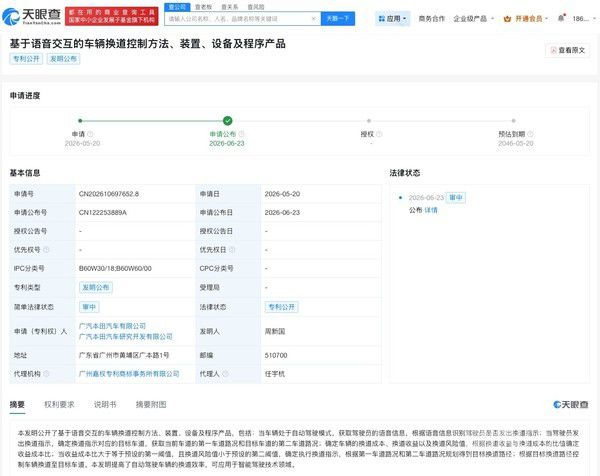
Task: Click the info icon beside 优先权日
Action: click(x=232, y=249)
